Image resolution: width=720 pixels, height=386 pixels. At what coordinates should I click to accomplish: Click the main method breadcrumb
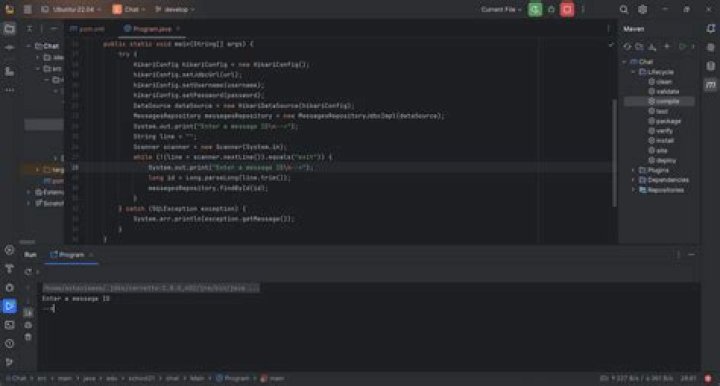point(273,379)
